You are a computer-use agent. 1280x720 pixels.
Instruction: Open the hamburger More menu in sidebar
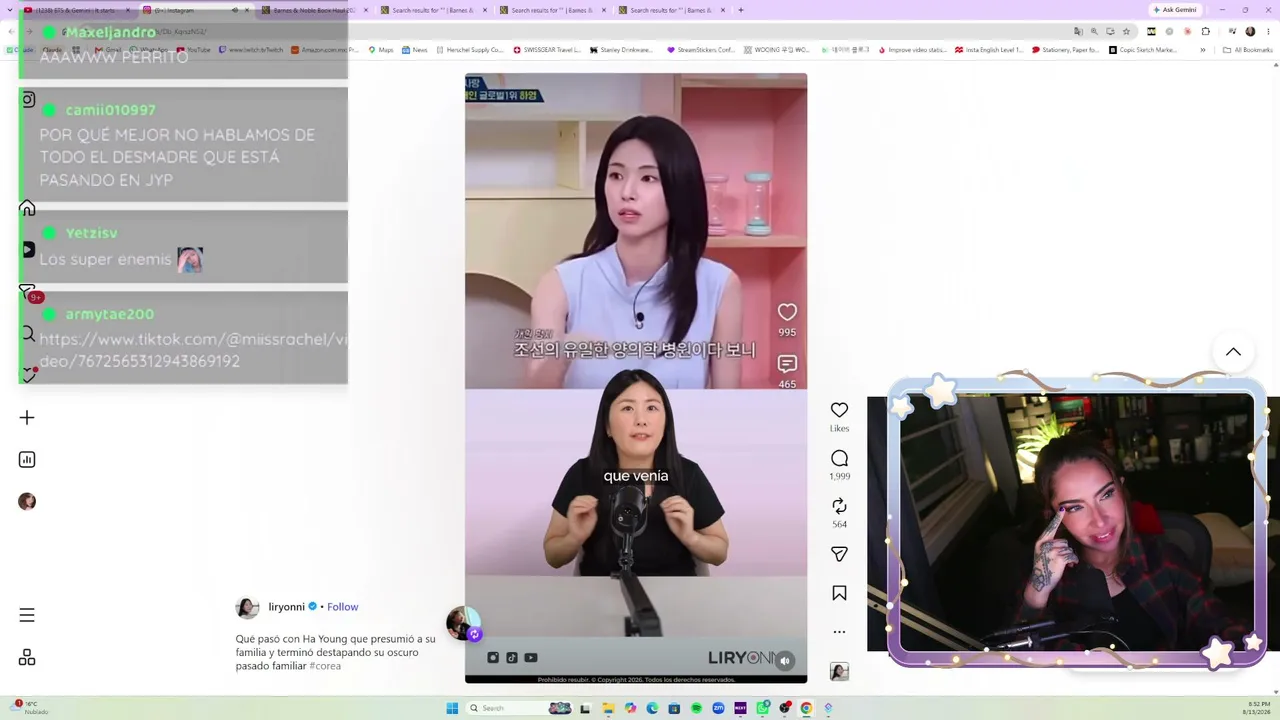tap(27, 615)
